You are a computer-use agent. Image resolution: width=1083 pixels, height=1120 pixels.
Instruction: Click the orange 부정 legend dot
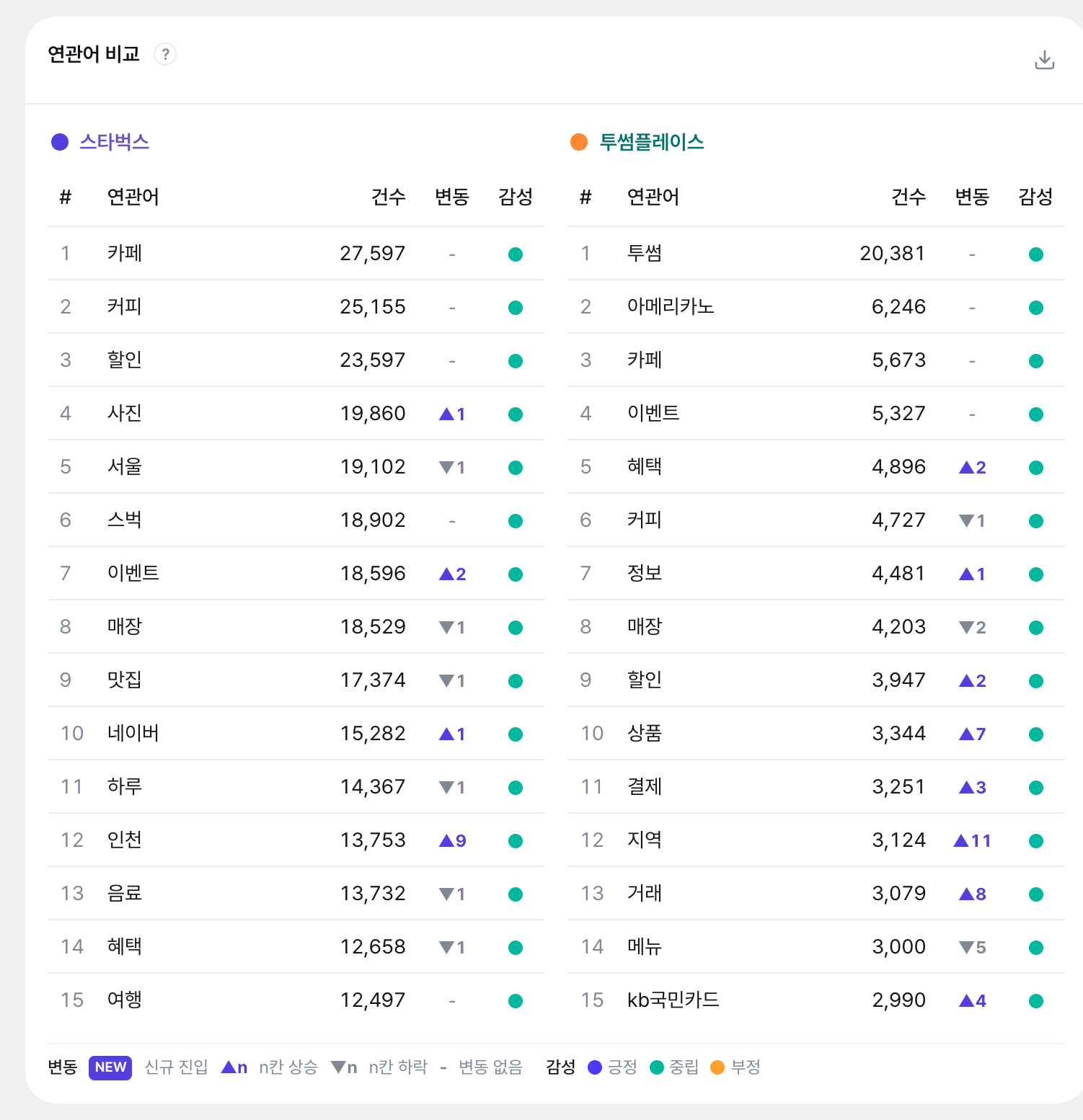717,1067
